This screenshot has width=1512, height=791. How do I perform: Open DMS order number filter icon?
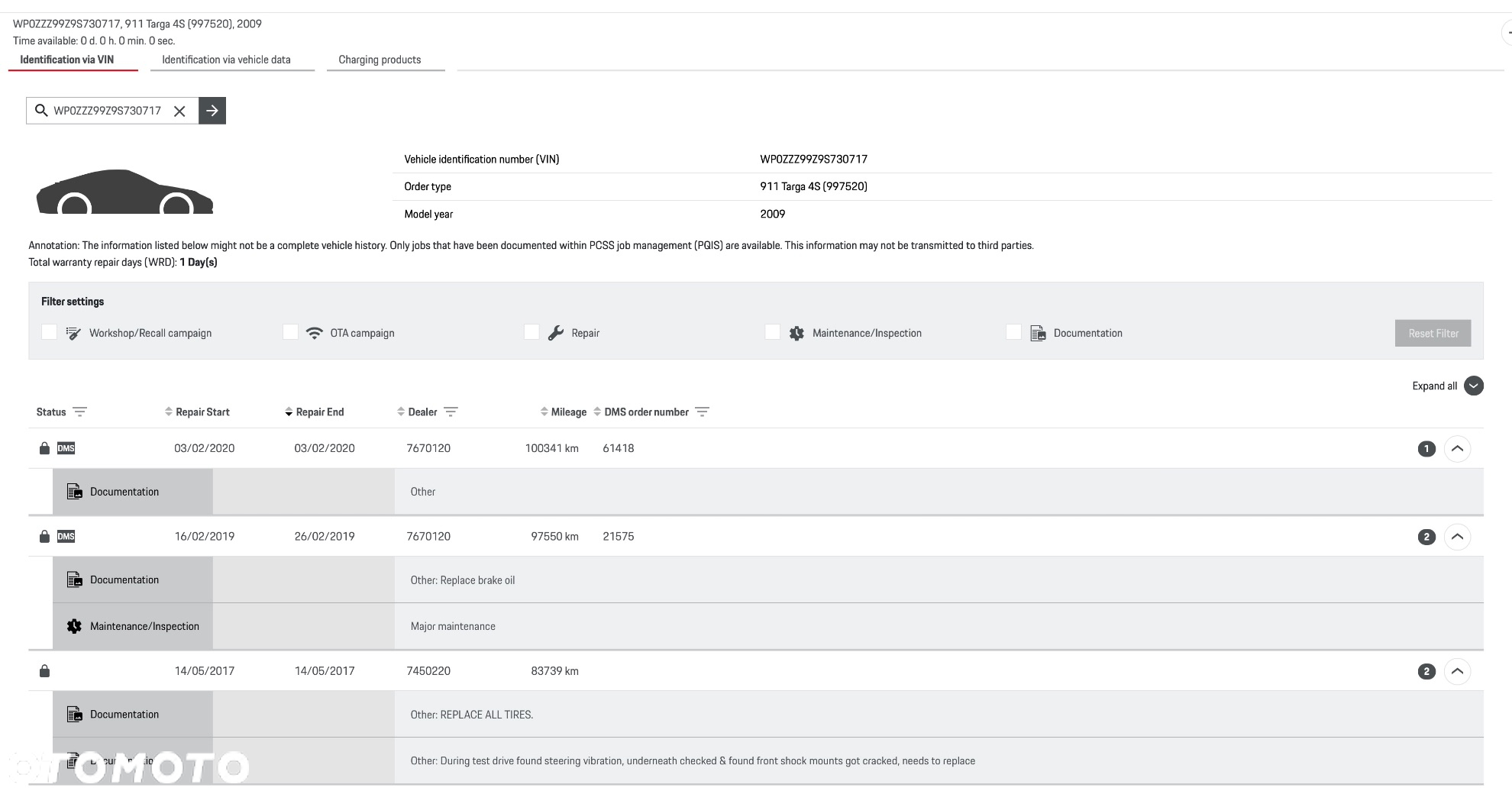coord(703,412)
